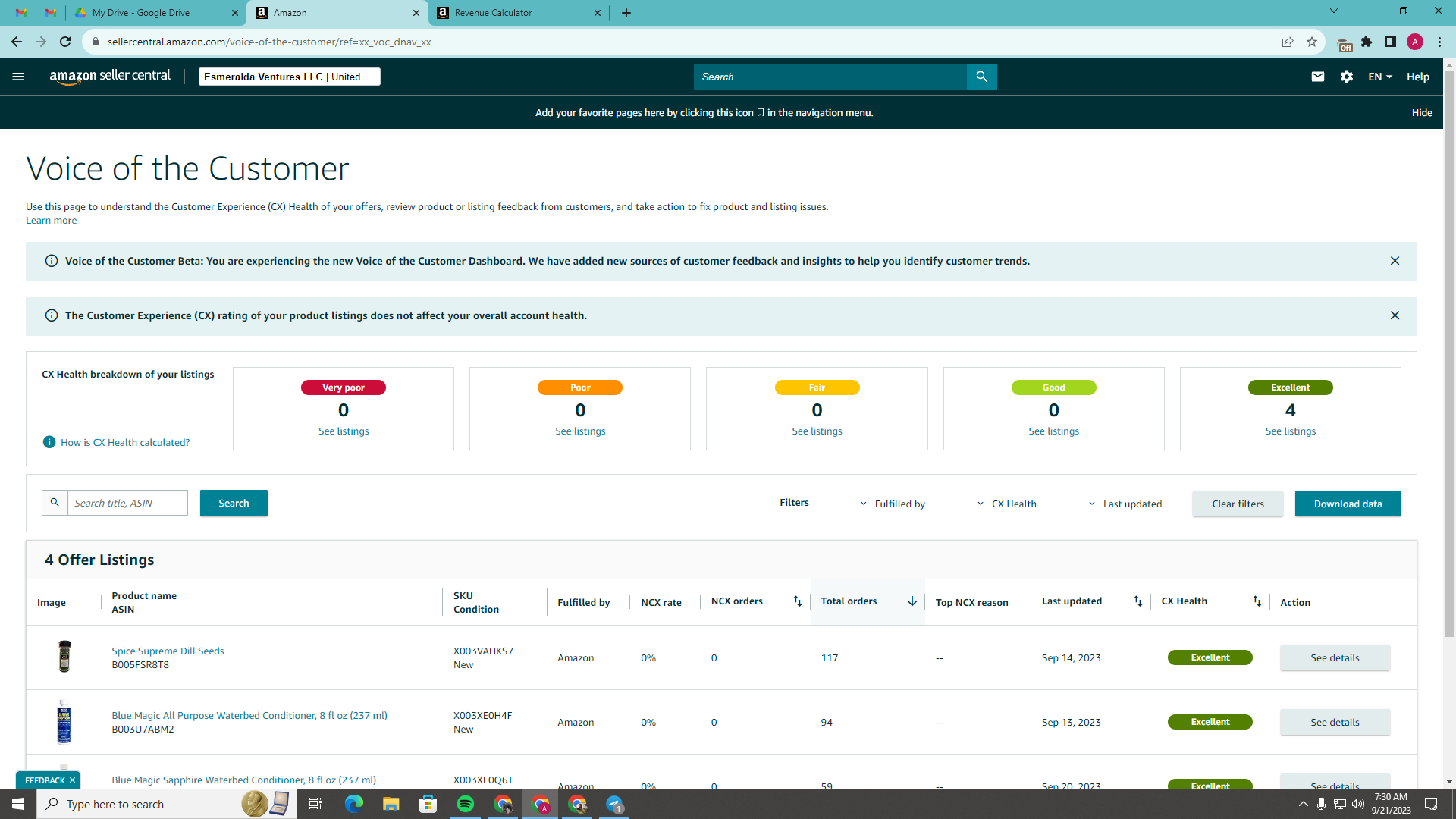See listings under Excellent rating

point(1290,431)
